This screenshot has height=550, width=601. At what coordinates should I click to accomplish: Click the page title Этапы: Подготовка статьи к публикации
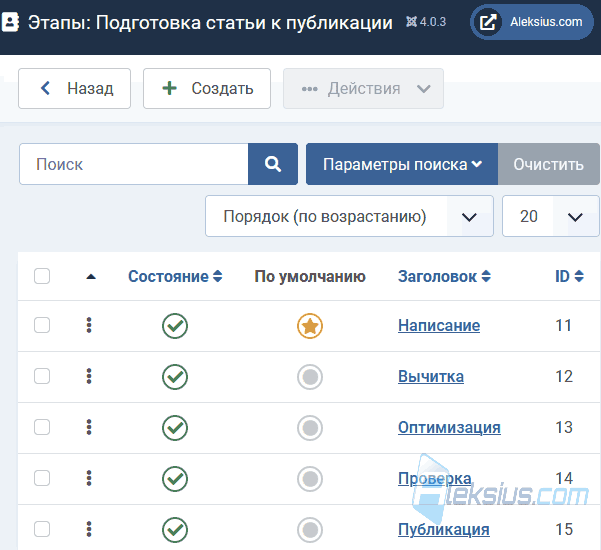(x=210, y=23)
